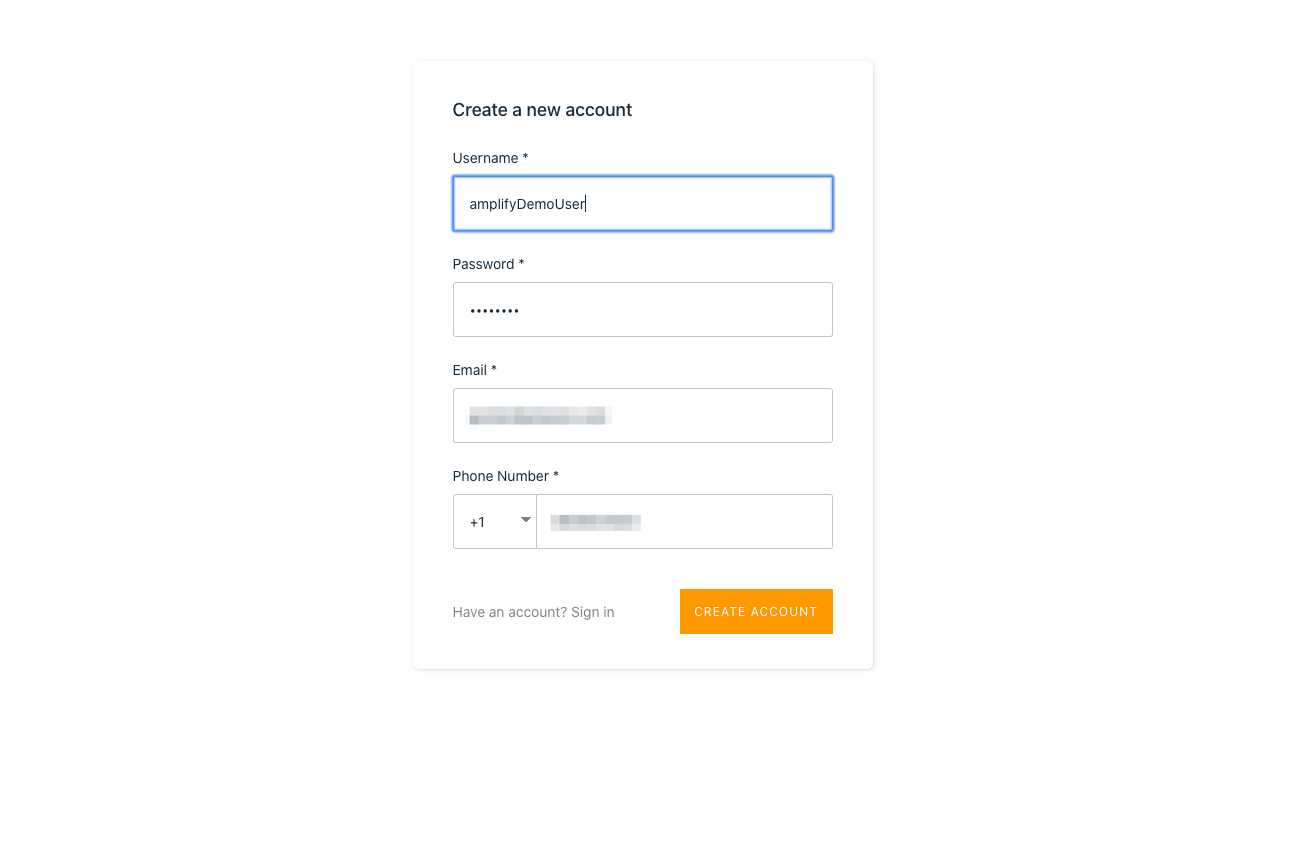Screen dimensions: 1291x849
Task: Select the +1 country code value
Action: coord(478,522)
